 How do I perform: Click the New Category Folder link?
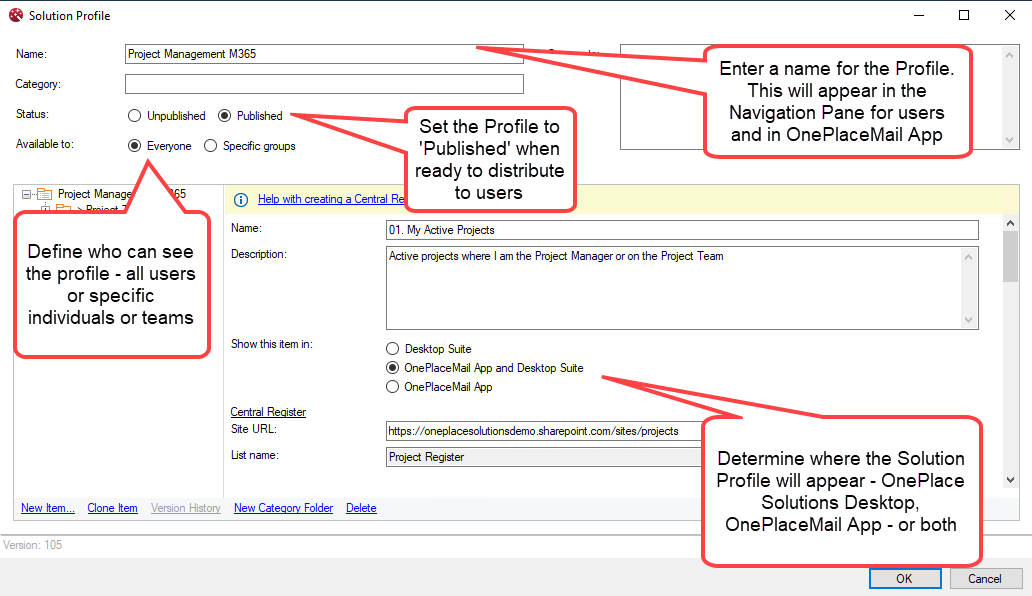click(283, 508)
